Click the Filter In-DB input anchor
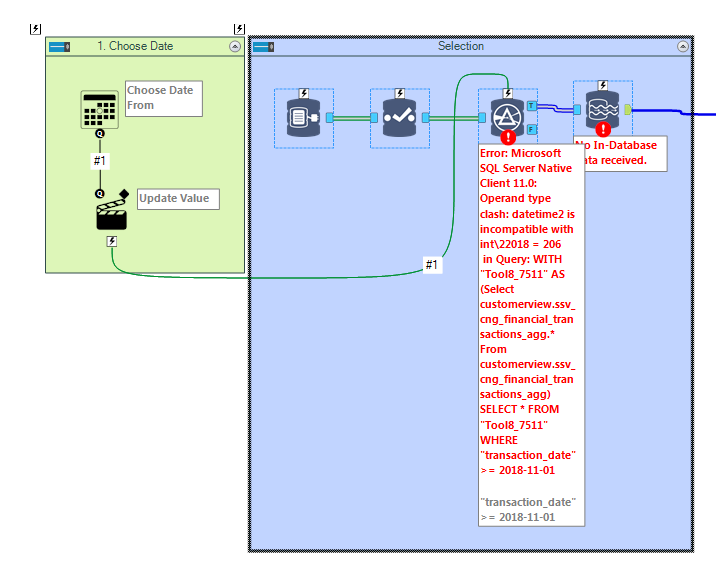716x564 pixels. 482,118
